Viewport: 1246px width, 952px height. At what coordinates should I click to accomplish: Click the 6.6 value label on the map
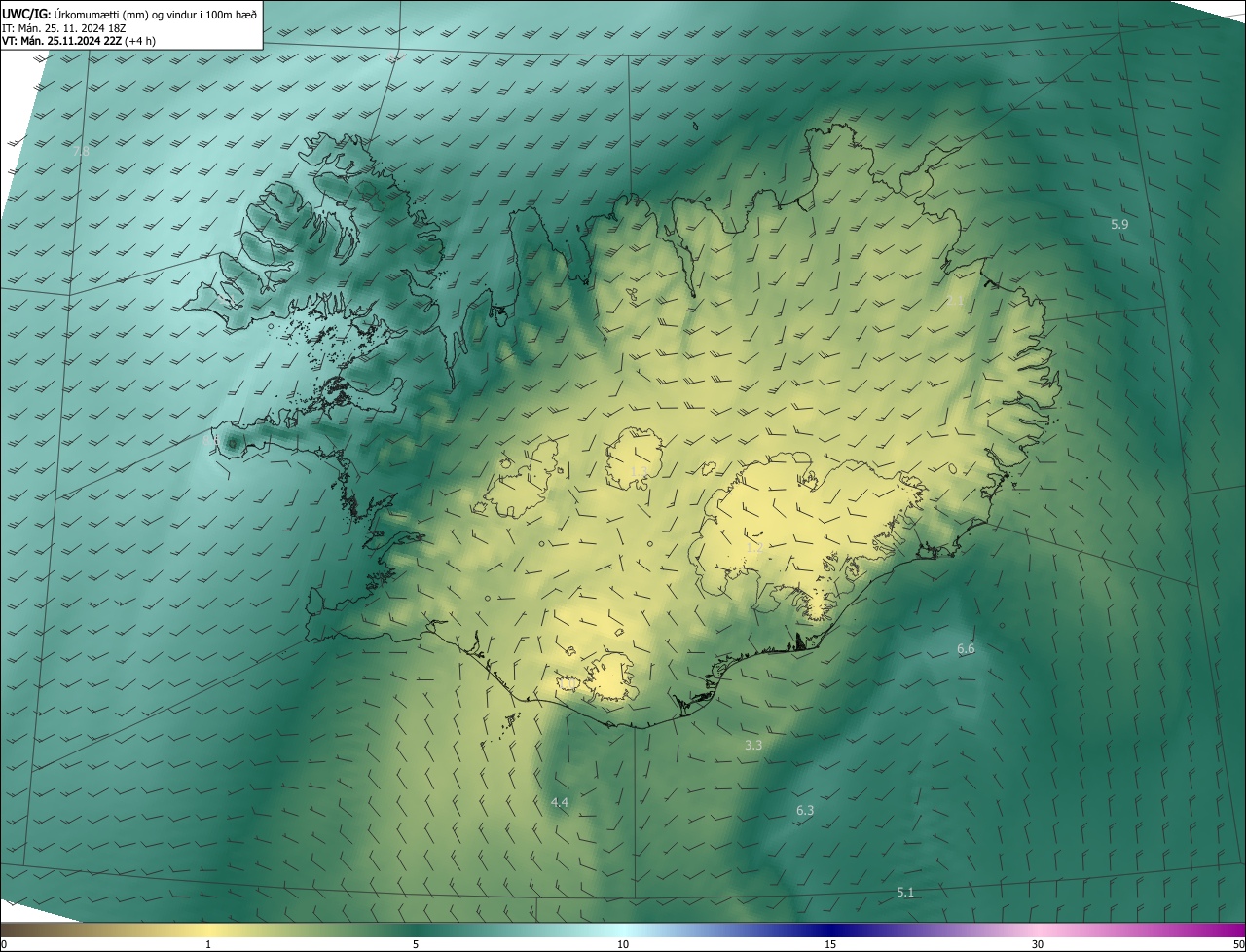coord(966,648)
